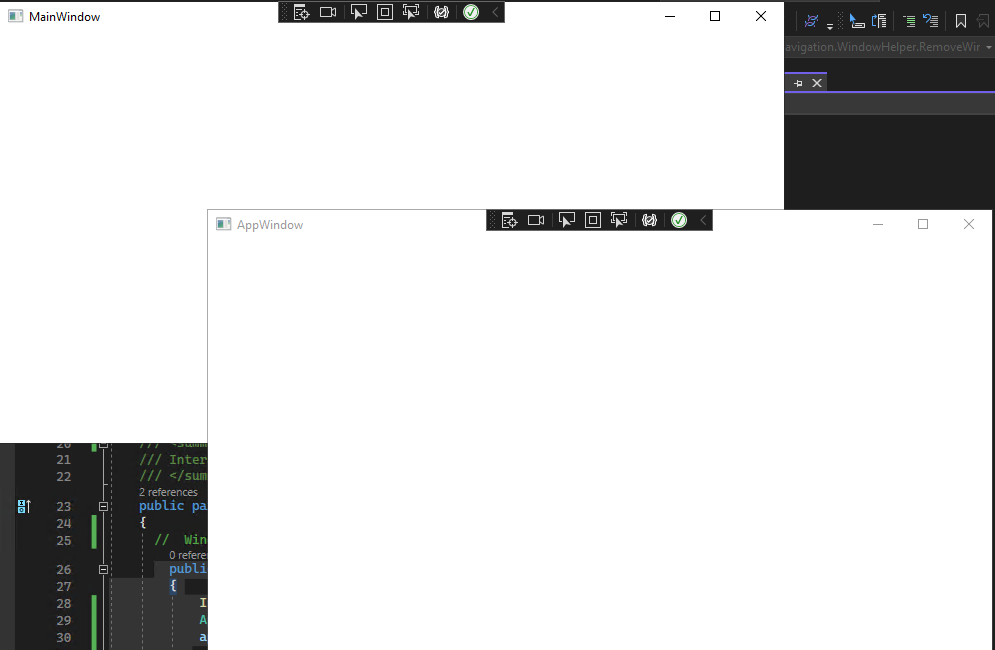Open binding failures from AppWindow toolbar
The height and width of the screenshot is (650, 995).
649,220
